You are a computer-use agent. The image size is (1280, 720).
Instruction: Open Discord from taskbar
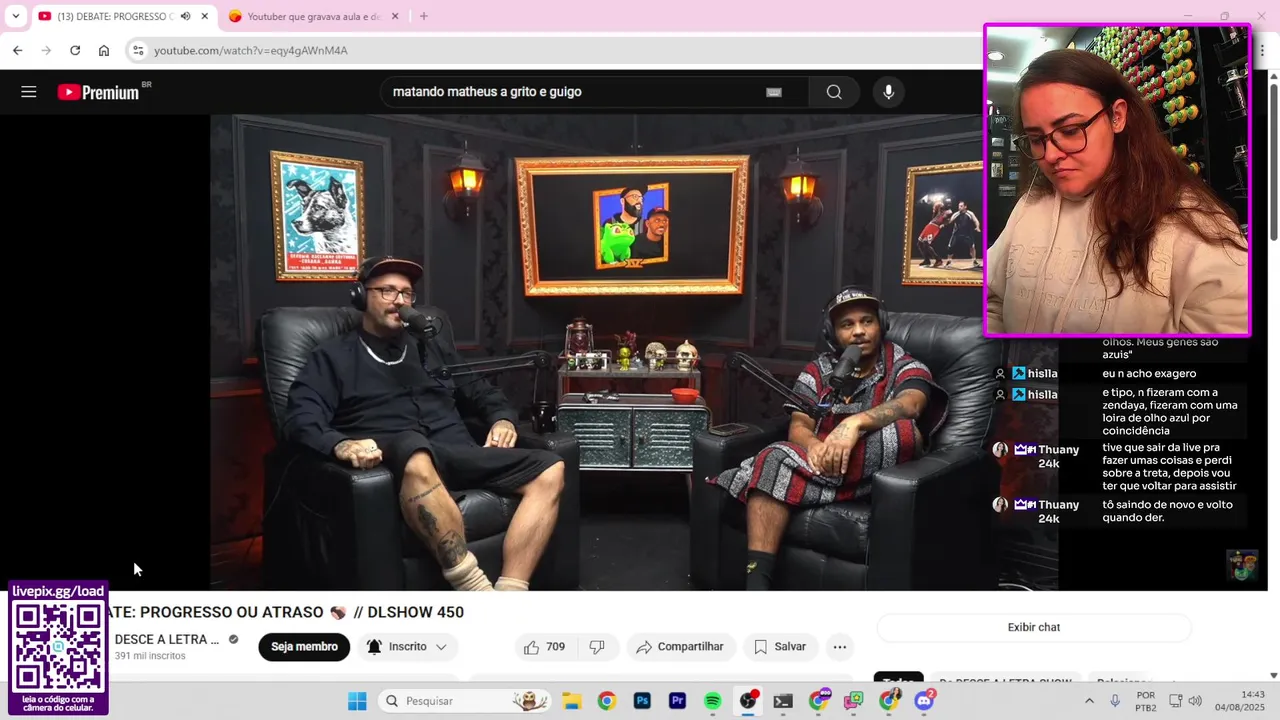click(x=924, y=701)
